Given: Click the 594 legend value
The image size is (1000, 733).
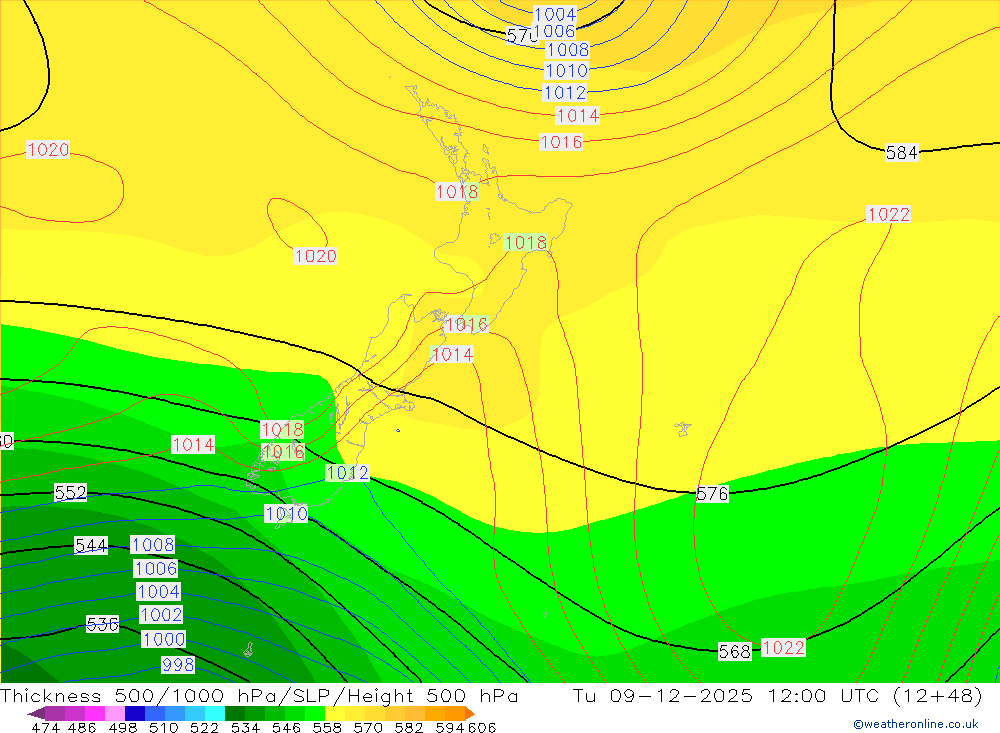Looking at the screenshot, I should click(448, 727).
